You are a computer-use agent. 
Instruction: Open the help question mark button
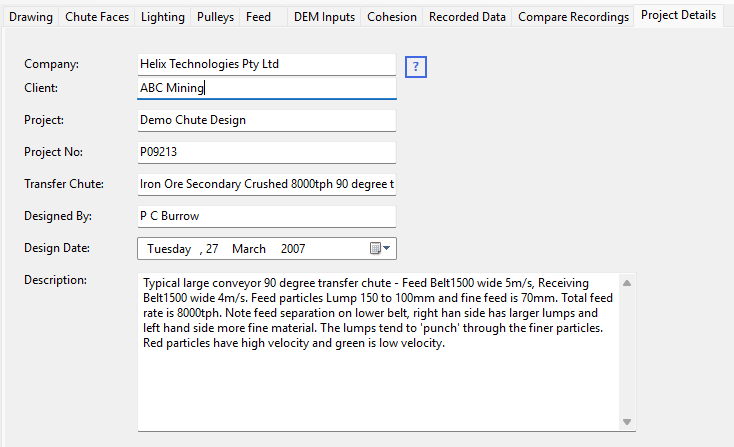(x=416, y=67)
